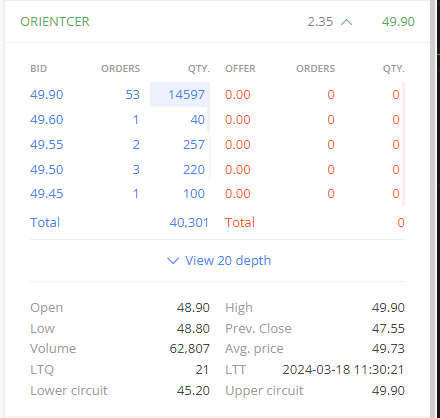Select bid price 49.55
Viewport: 440px width, 418px height.
click(46, 145)
